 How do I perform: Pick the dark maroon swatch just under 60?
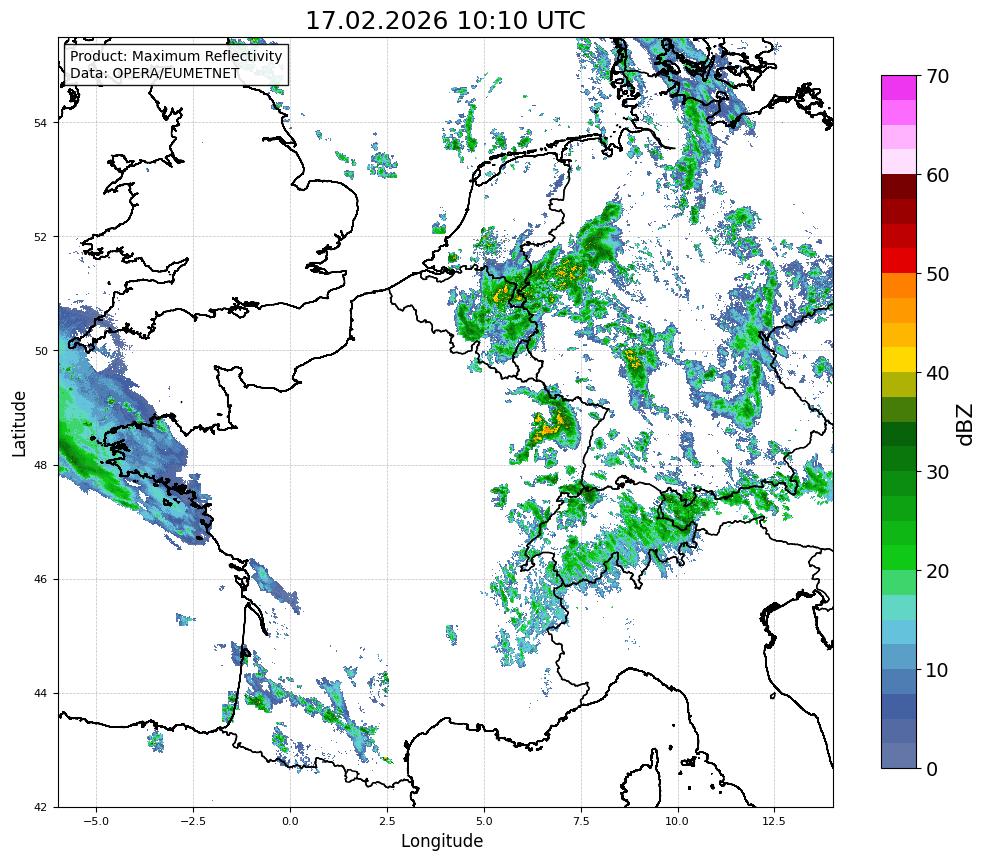pos(899,187)
